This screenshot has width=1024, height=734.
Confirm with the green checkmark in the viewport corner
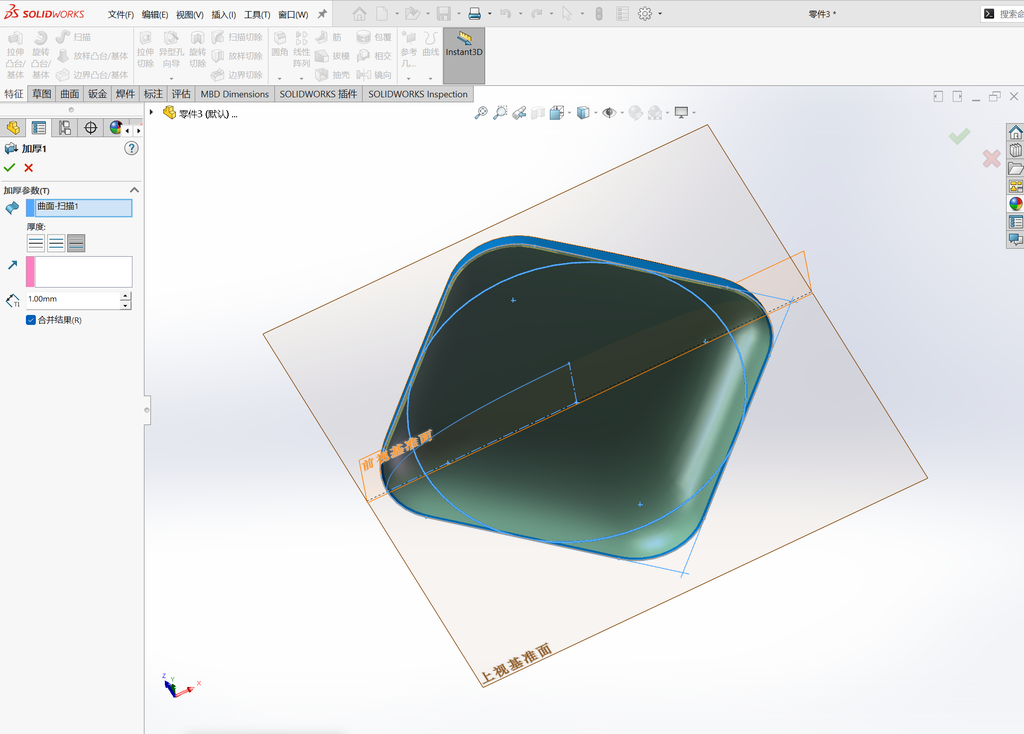click(959, 136)
